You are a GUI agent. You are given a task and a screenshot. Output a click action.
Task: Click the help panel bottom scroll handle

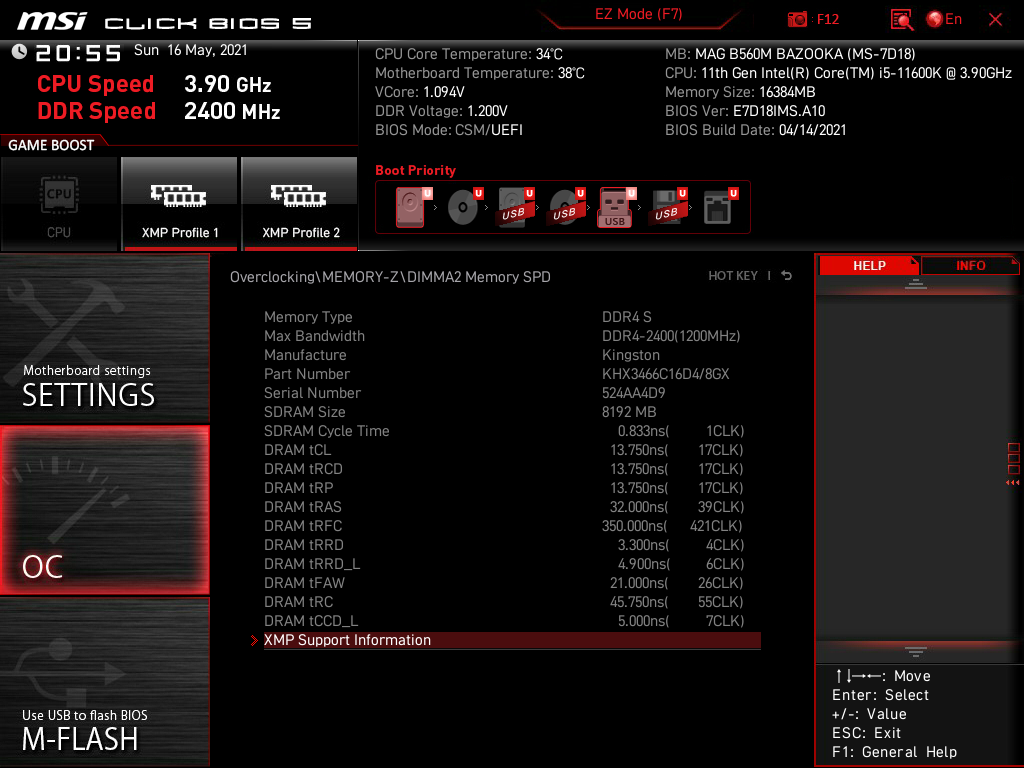916,651
